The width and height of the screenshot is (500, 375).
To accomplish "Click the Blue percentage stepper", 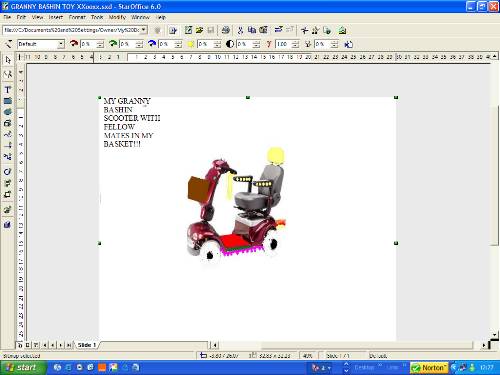I will pos(179,44).
